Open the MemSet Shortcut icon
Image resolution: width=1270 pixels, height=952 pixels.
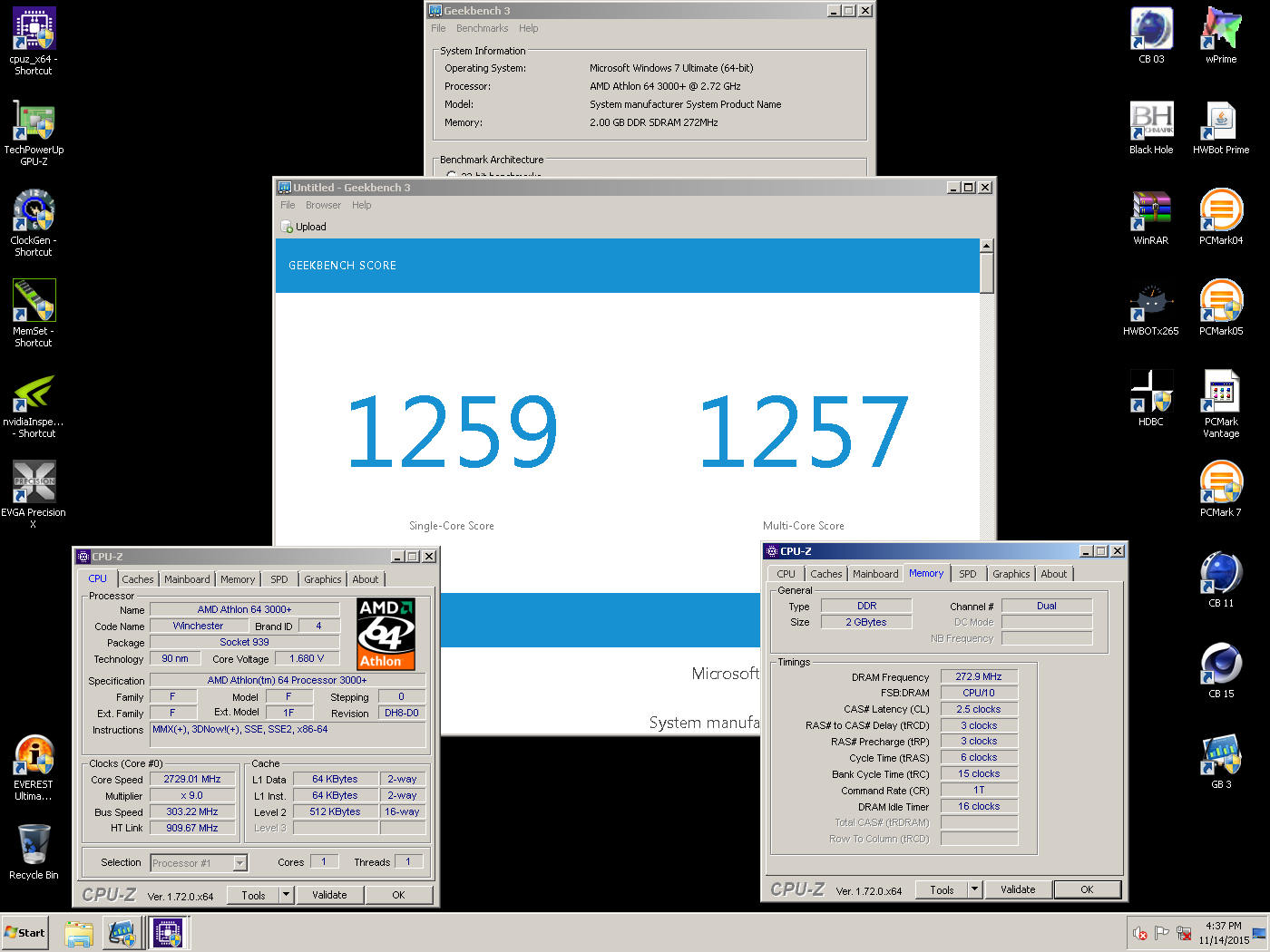(34, 314)
